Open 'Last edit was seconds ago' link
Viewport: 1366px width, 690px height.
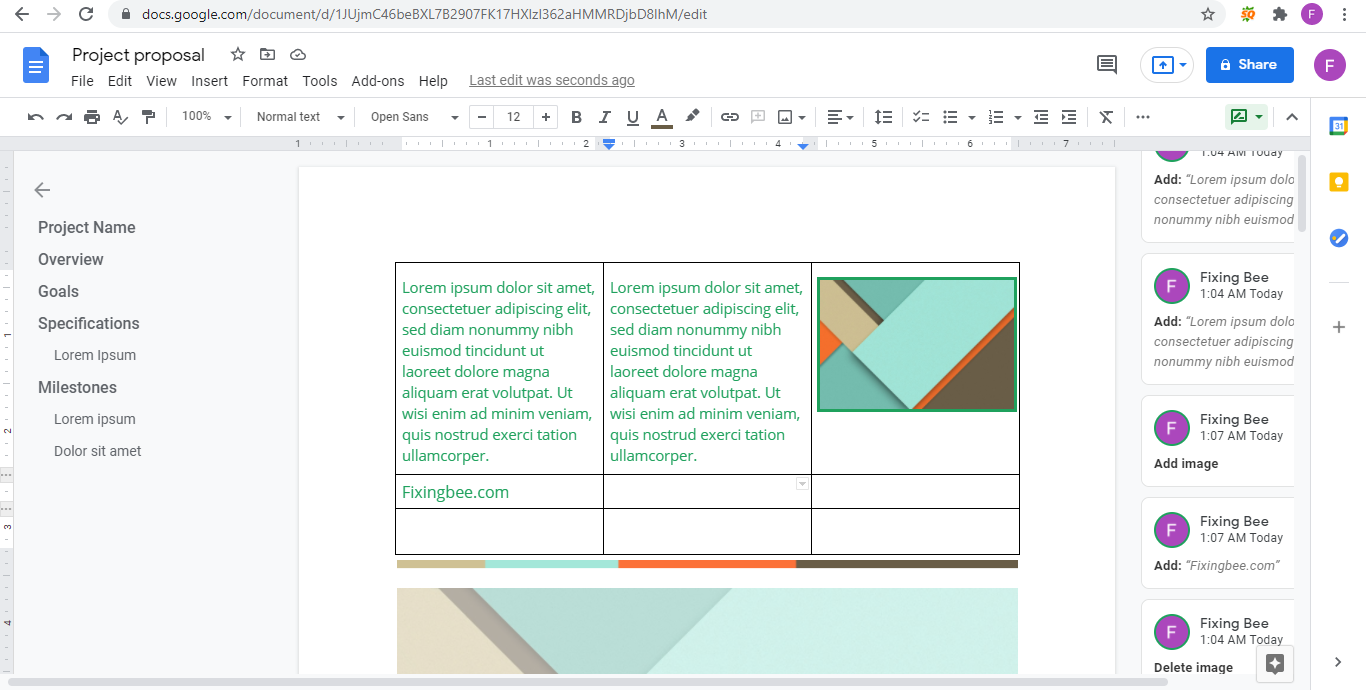click(551, 80)
